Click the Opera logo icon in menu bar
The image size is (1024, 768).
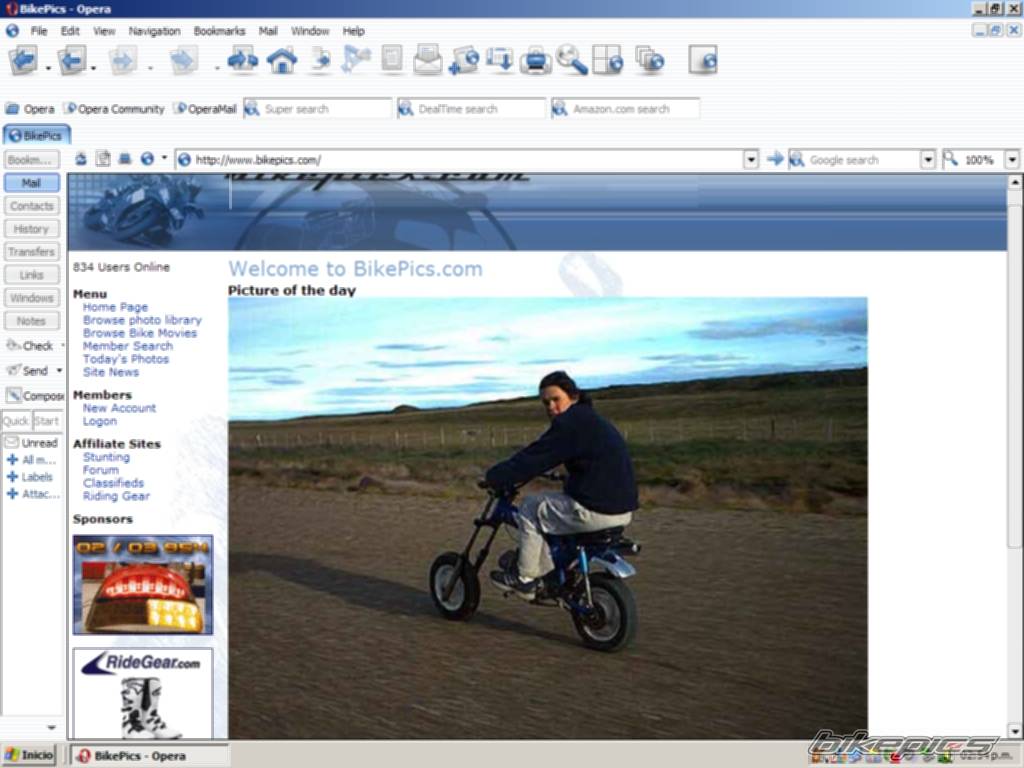12,31
